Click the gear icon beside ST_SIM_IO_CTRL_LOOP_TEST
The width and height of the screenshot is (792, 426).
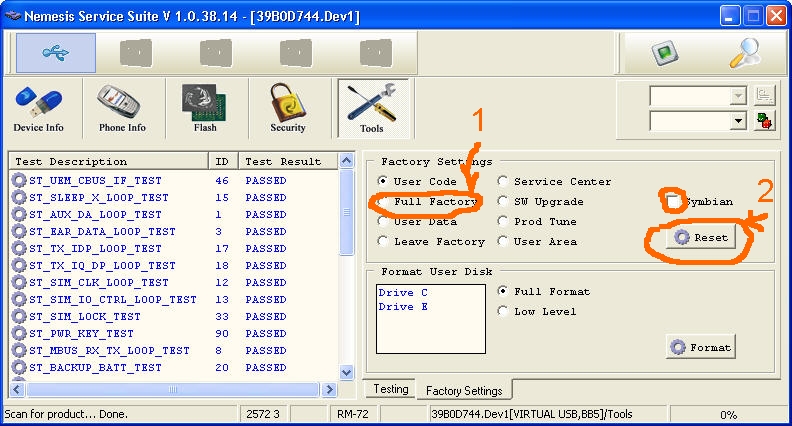(x=19, y=300)
